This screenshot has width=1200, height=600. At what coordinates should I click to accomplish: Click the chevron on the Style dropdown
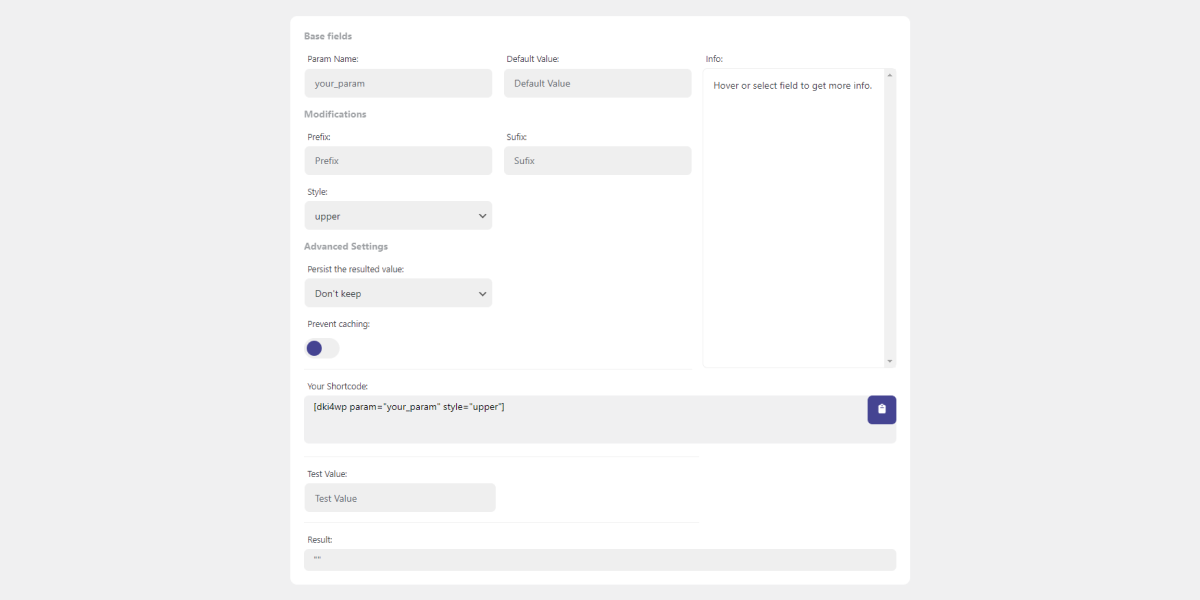point(482,215)
